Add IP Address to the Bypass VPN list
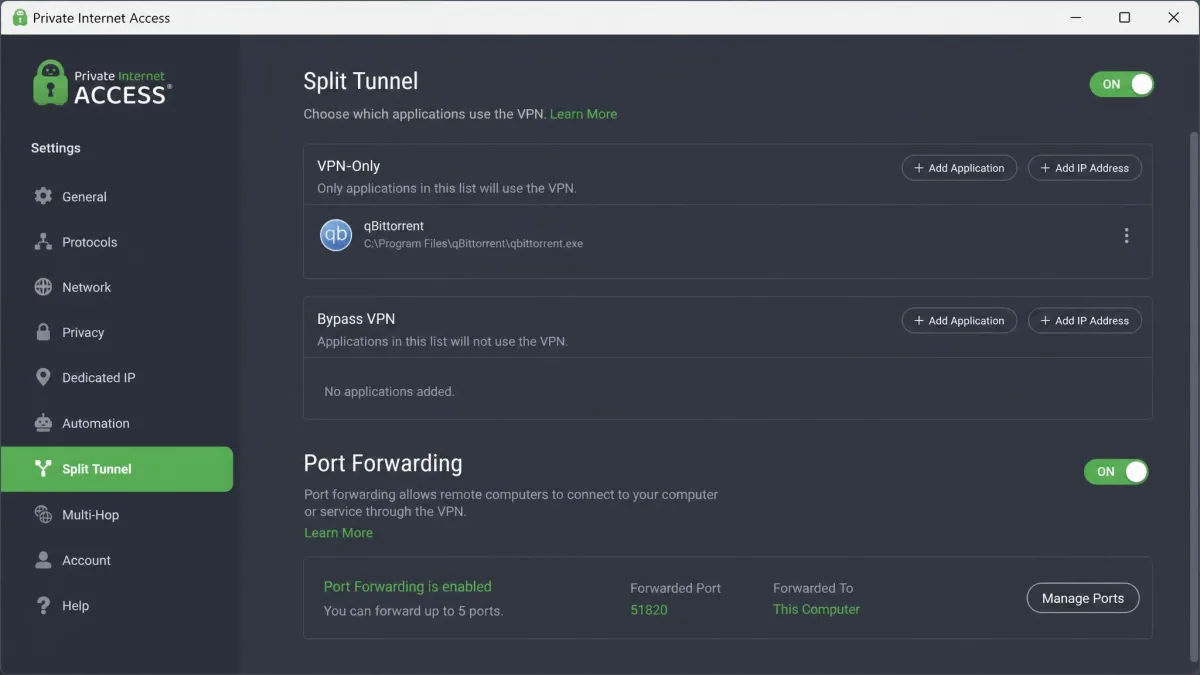The image size is (1200, 675). (1085, 320)
